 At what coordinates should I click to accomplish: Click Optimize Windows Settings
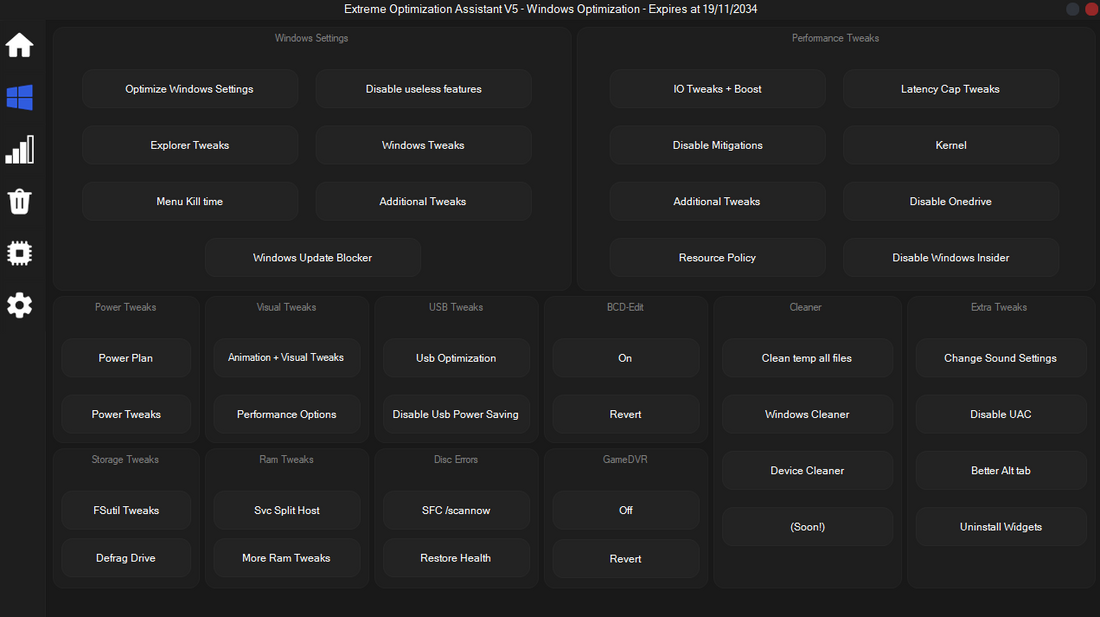pos(190,88)
